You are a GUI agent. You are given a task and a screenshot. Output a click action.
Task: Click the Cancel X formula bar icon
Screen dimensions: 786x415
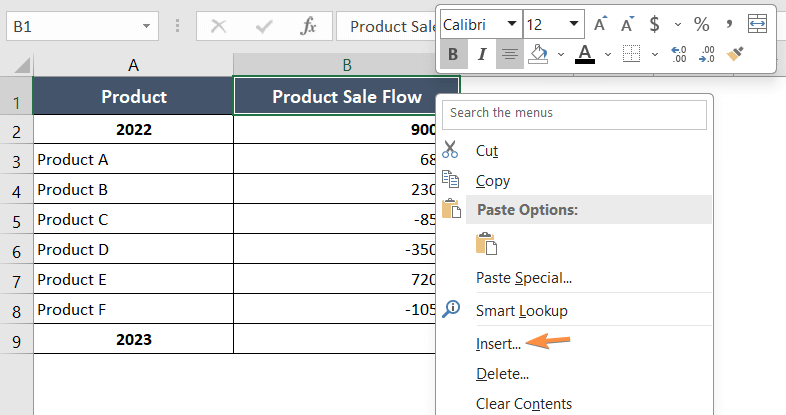point(219,26)
